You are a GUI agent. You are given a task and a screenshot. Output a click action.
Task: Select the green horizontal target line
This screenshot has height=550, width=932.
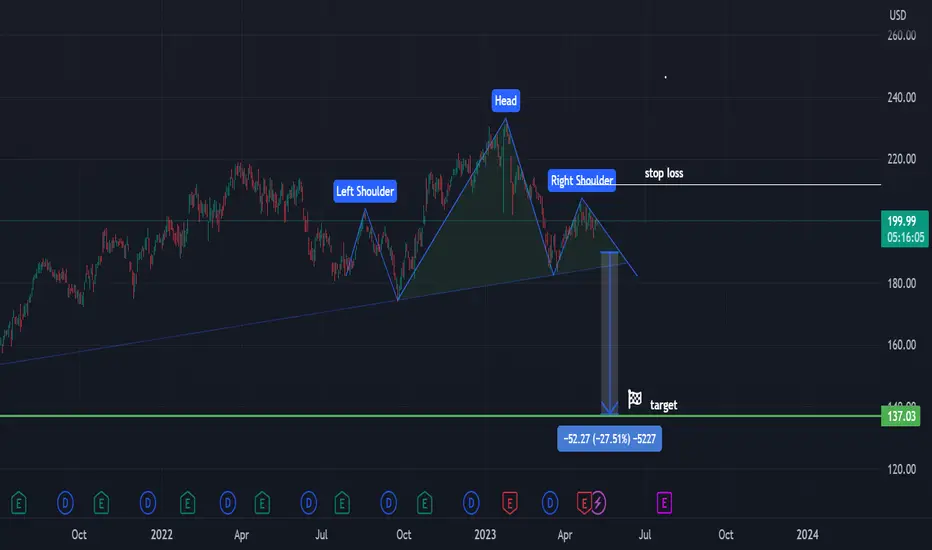440,416
